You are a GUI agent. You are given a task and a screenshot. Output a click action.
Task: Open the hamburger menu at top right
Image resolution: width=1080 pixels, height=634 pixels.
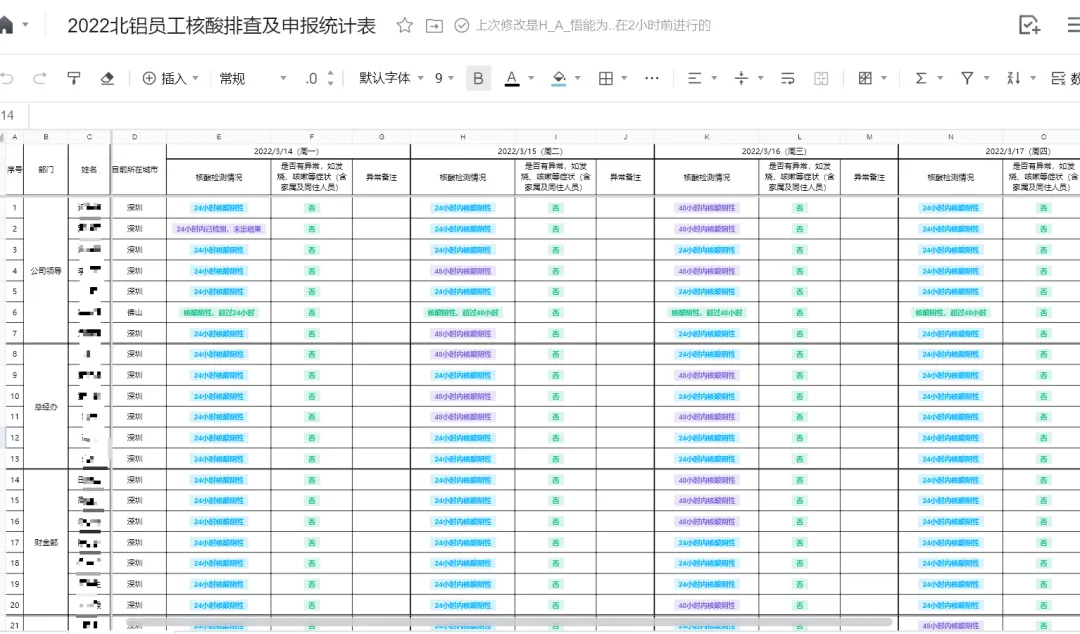pyautogui.click(x=1072, y=26)
